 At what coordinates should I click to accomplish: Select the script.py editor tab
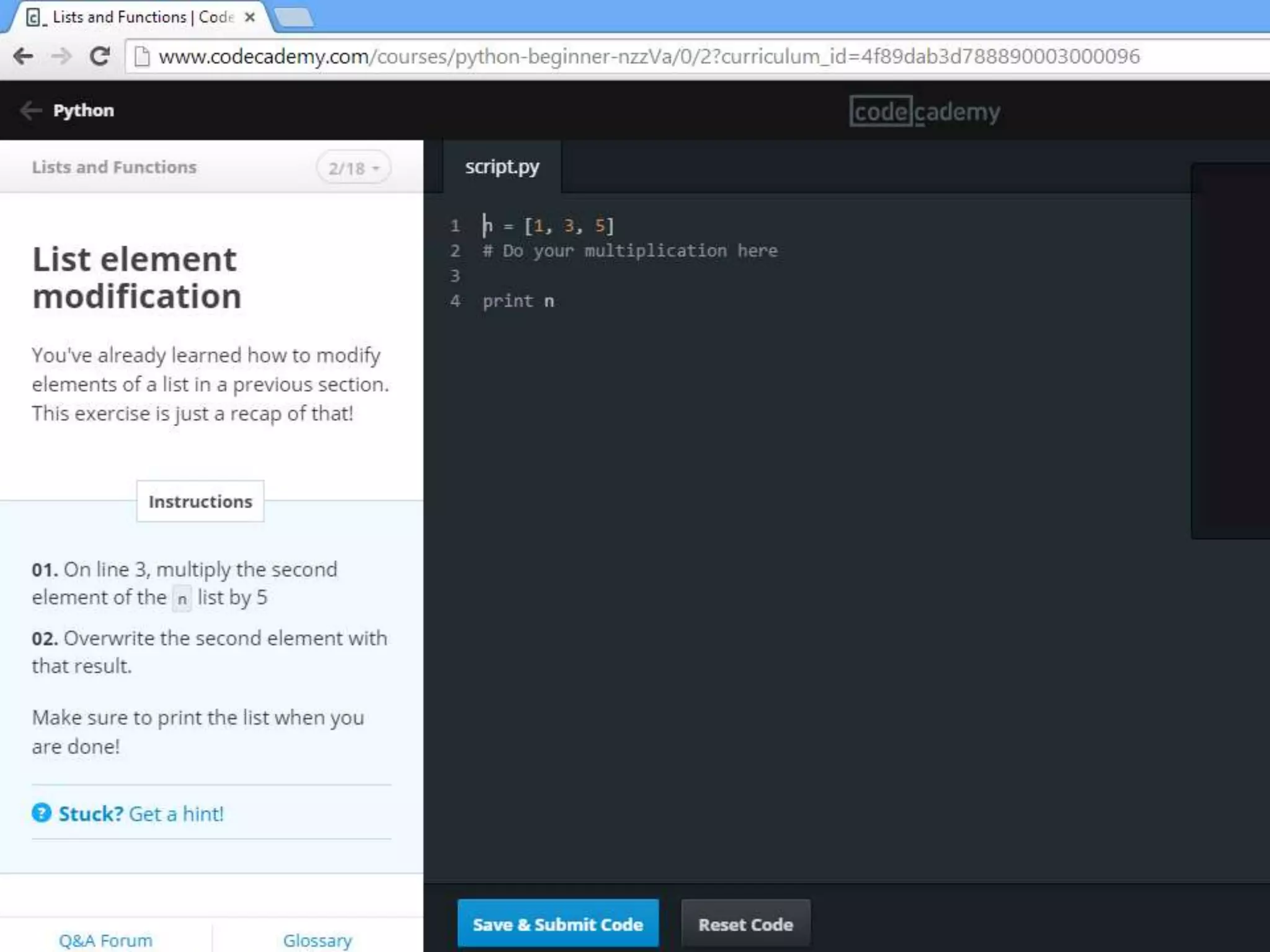tap(502, 167)
